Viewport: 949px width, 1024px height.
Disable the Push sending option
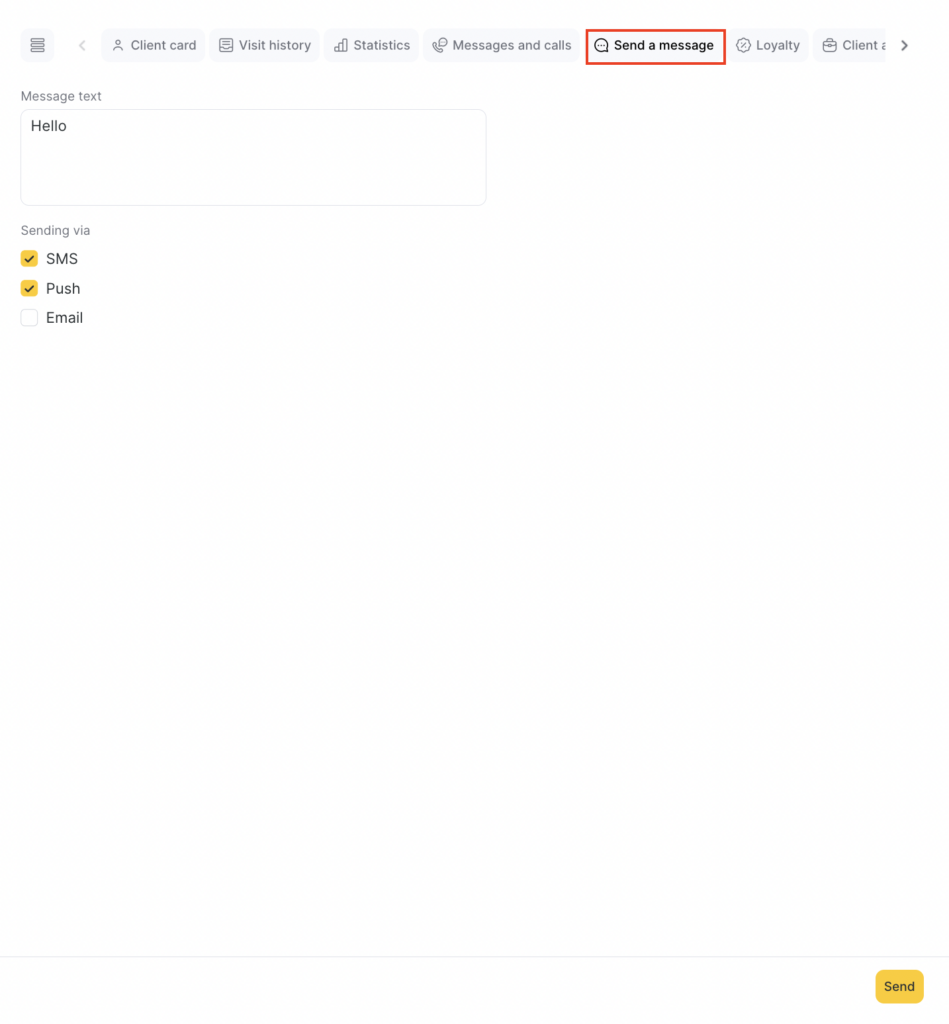tap(29, 288)
